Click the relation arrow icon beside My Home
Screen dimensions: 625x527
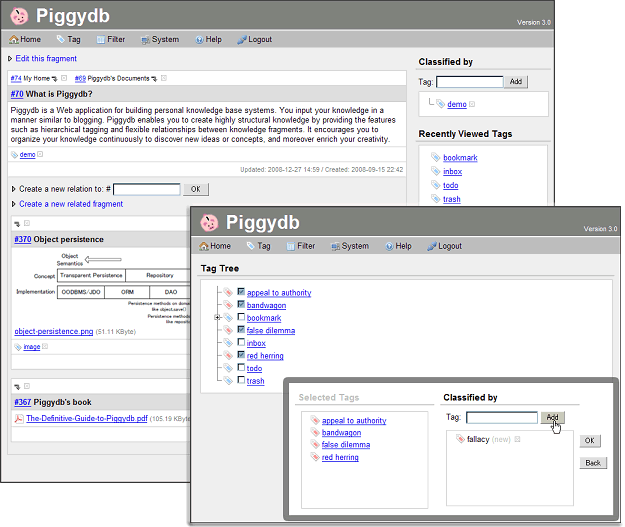(55, 79)
